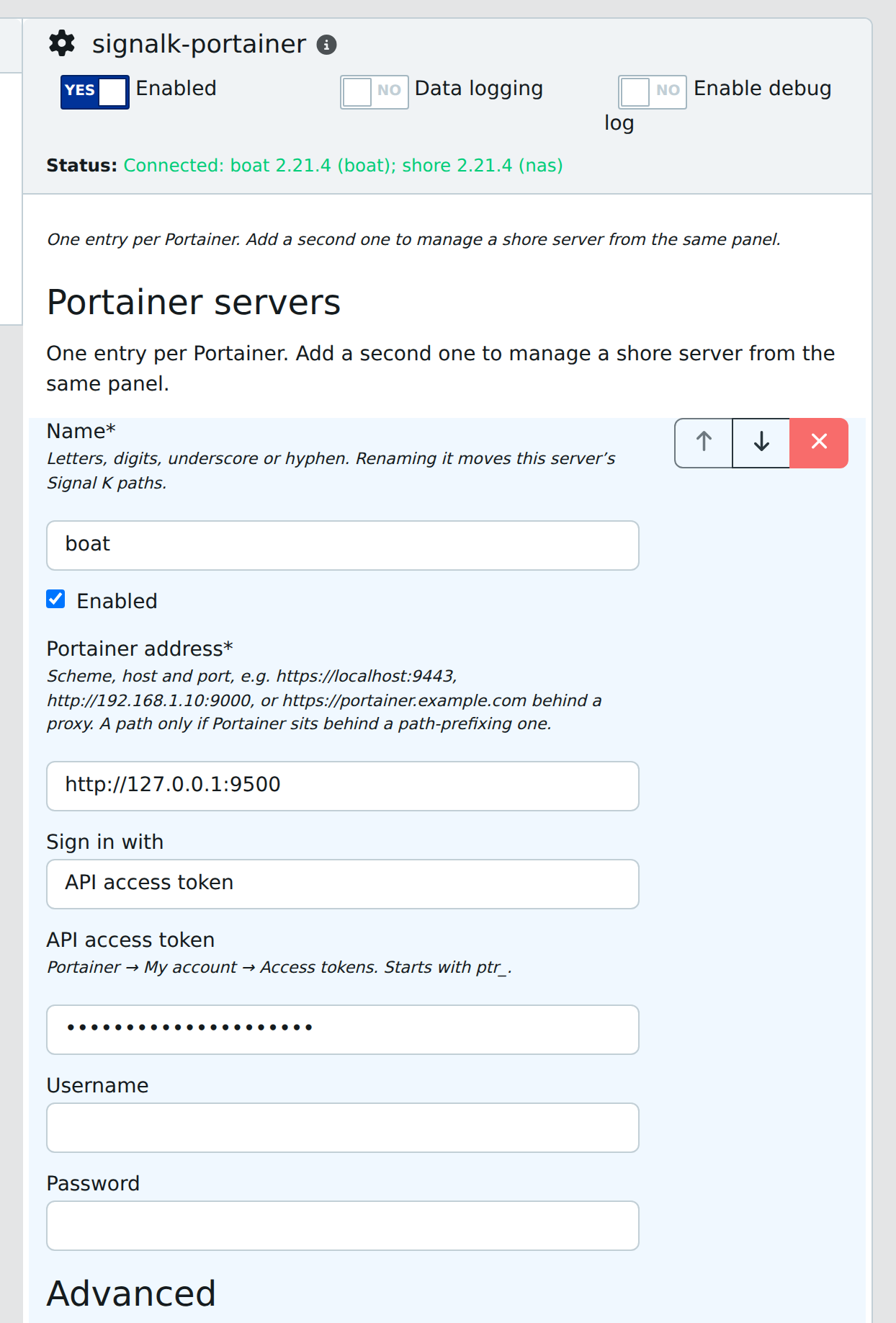The height and width of the screenshot is (1323, 896).
Task: Click the Advanced section heading
Action: pos(131,1293)
